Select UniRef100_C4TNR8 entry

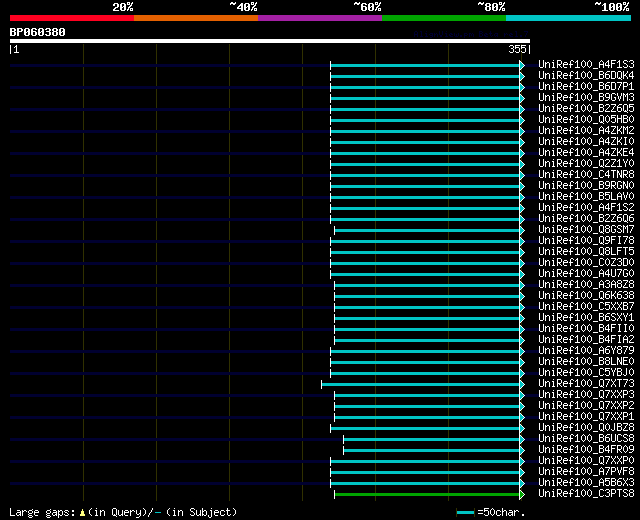[586, 175]
